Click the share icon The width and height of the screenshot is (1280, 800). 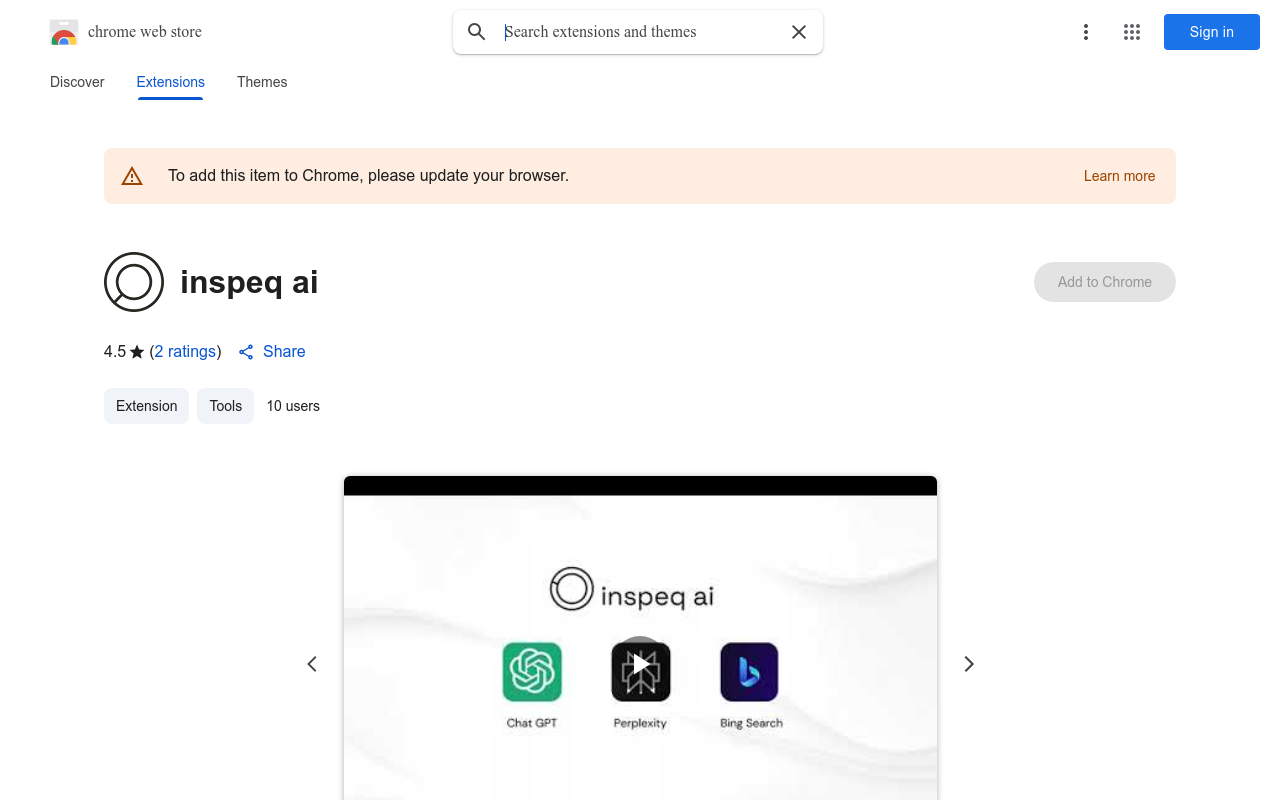(x=246, y=352)
